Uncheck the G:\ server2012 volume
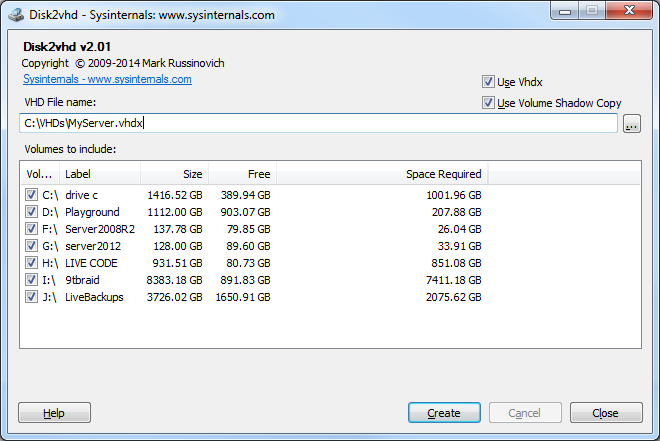 pos(31,246)
